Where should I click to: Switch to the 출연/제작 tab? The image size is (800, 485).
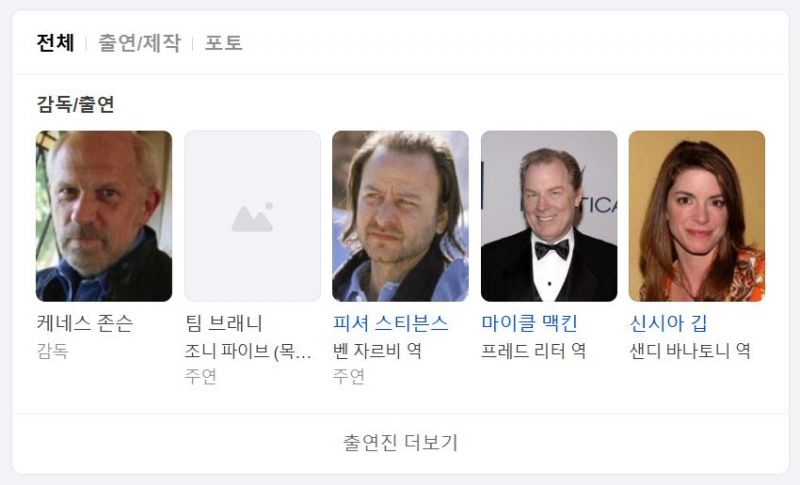139,43
